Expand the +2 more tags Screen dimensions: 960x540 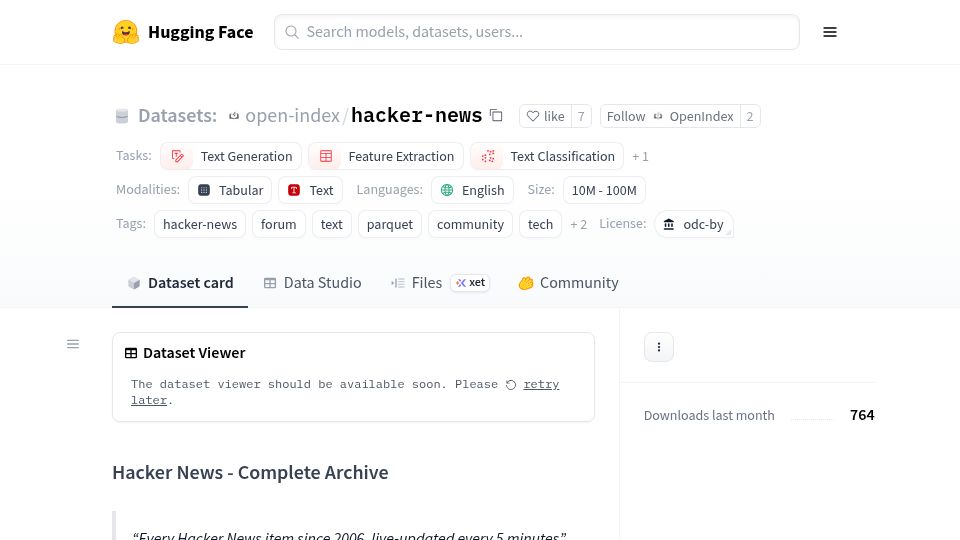(x=579, y=225)
